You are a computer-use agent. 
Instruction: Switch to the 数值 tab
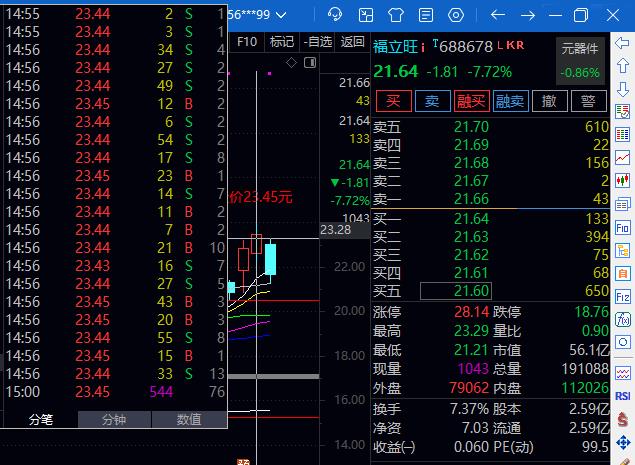[189, 419]
